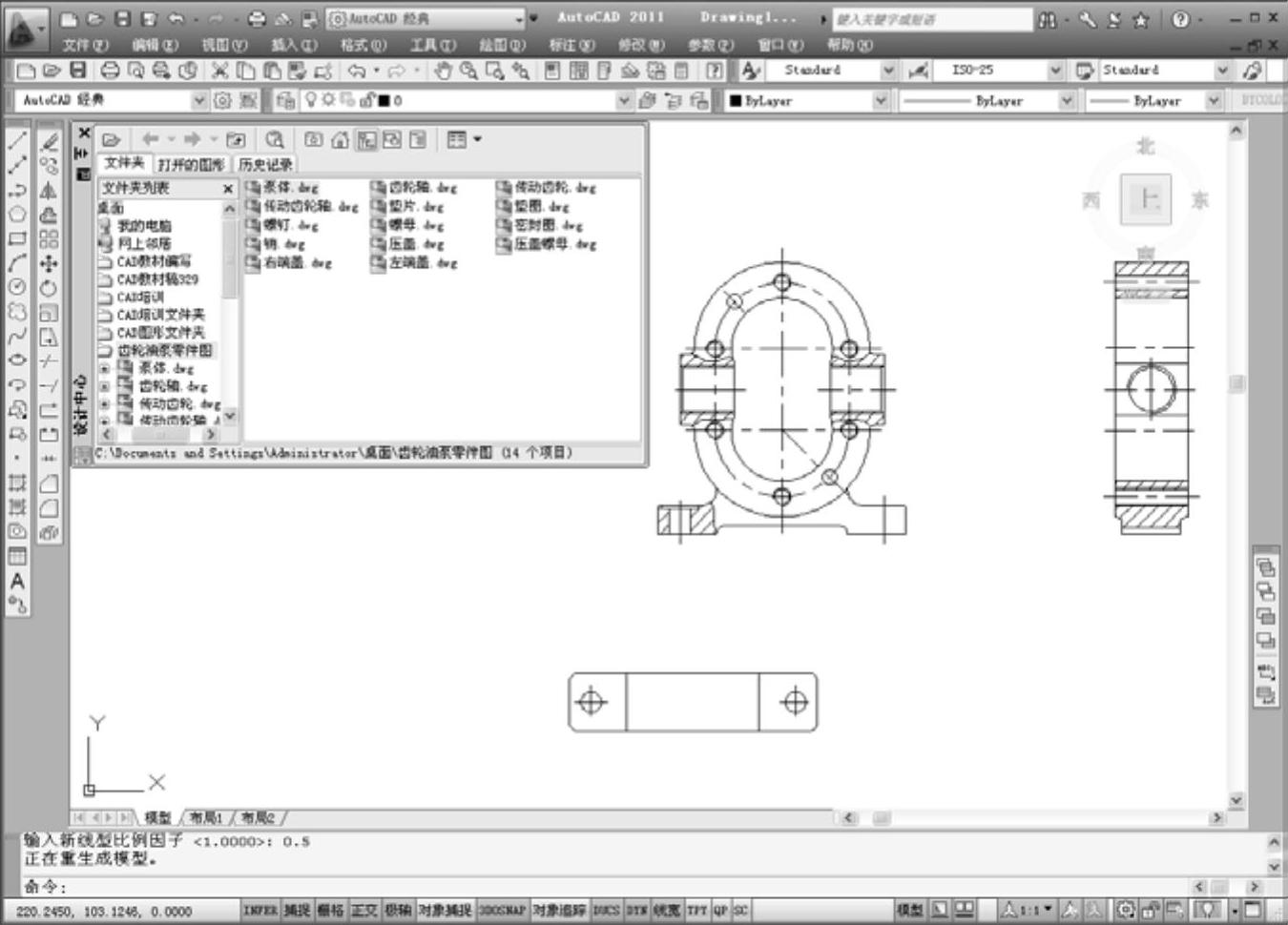The width and height of the screenshot is (1288, 925).
Task: Select the CAD培训文件夹 folder in tree
Action: click(160, 315)
